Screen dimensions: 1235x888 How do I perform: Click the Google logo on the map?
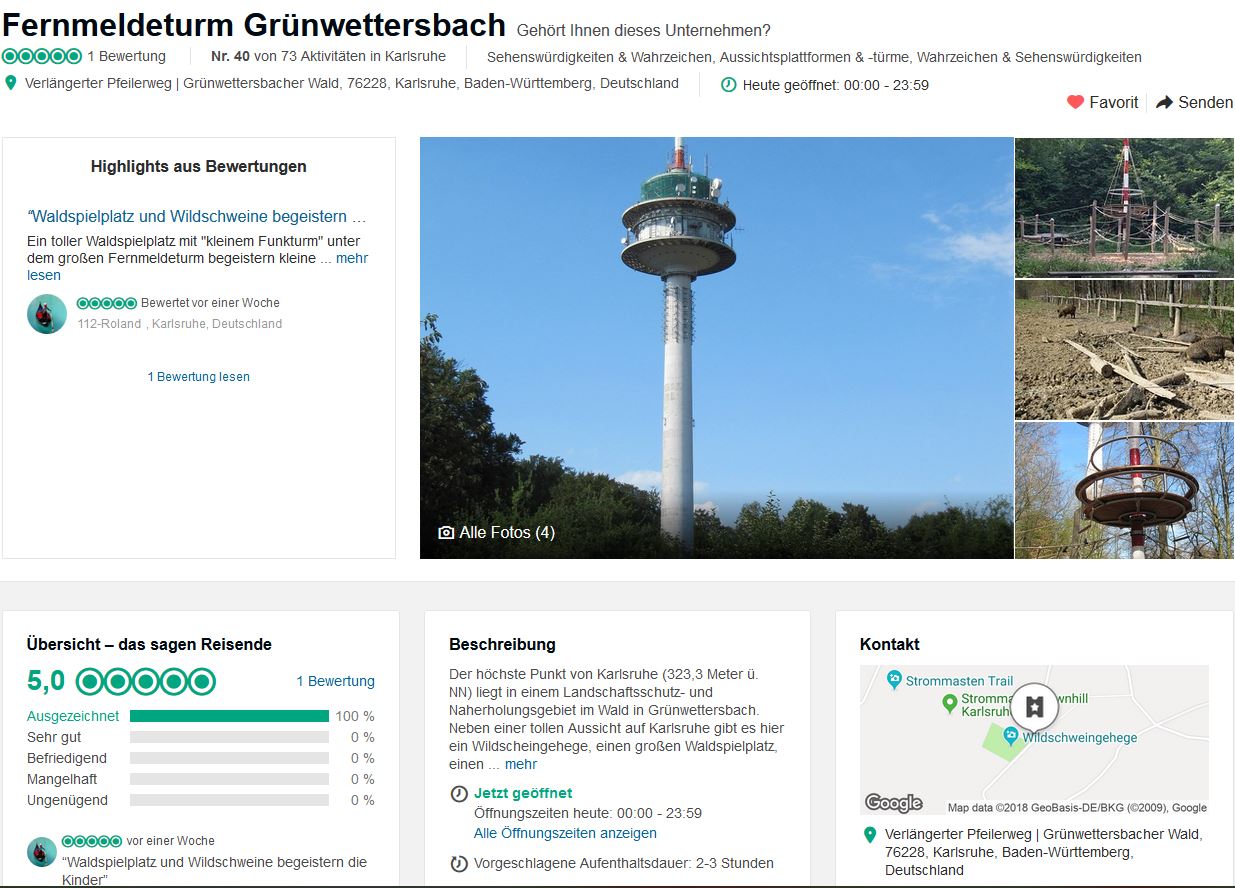pyautogui.click(x=893, y=802)
